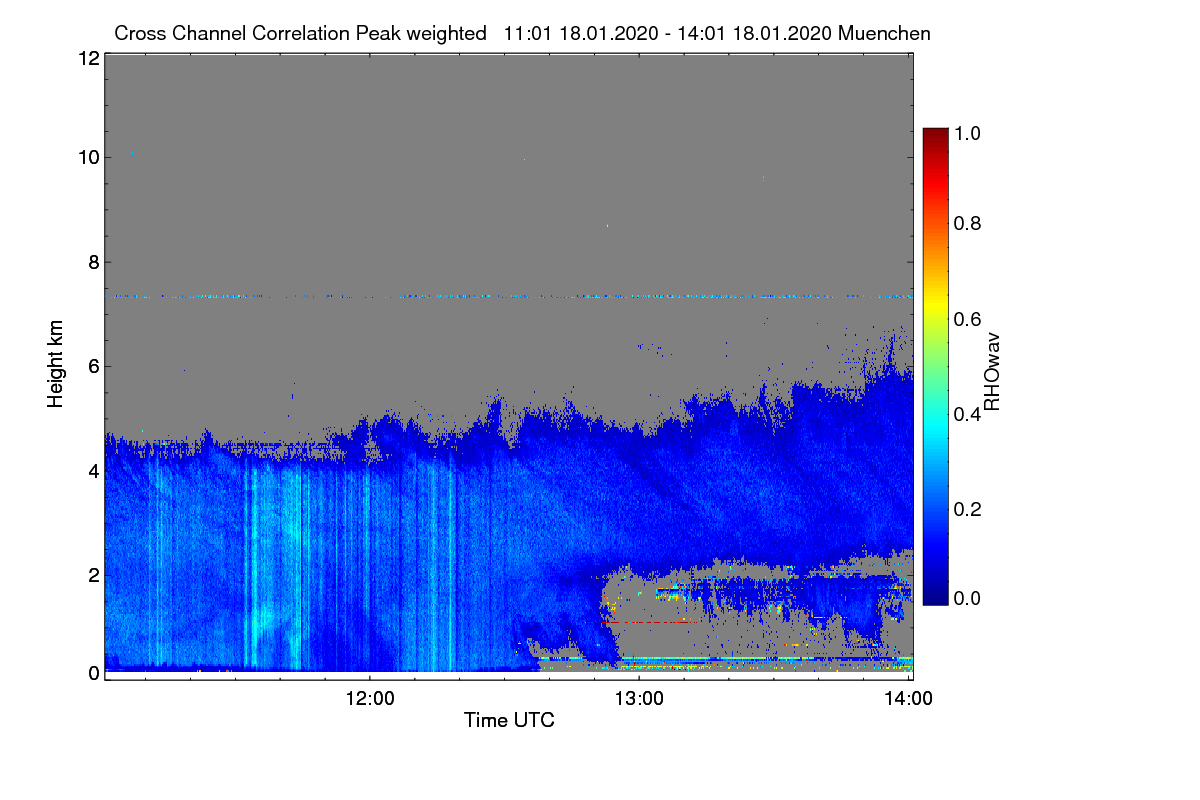Click the '14:00' time axis tick label
Screen dimensions: 1200x800
pyautogui.click(x=909, y=700)
